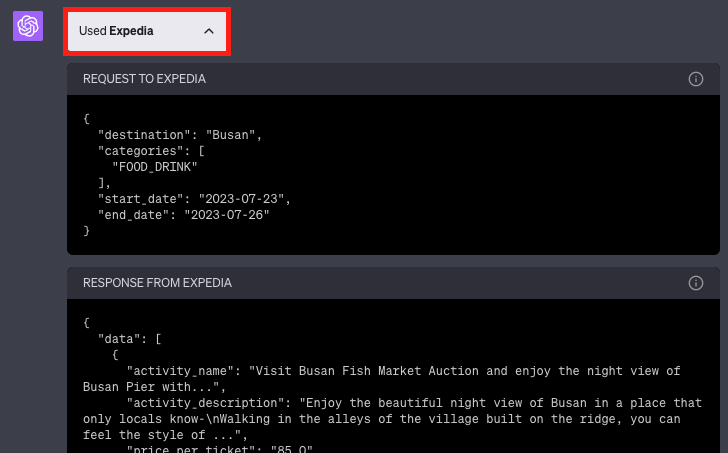Screen dimensions: 728x453
Task: Click the "FOOD_DRINK" value
Action: pyautogui.click(x=155, y=167)
